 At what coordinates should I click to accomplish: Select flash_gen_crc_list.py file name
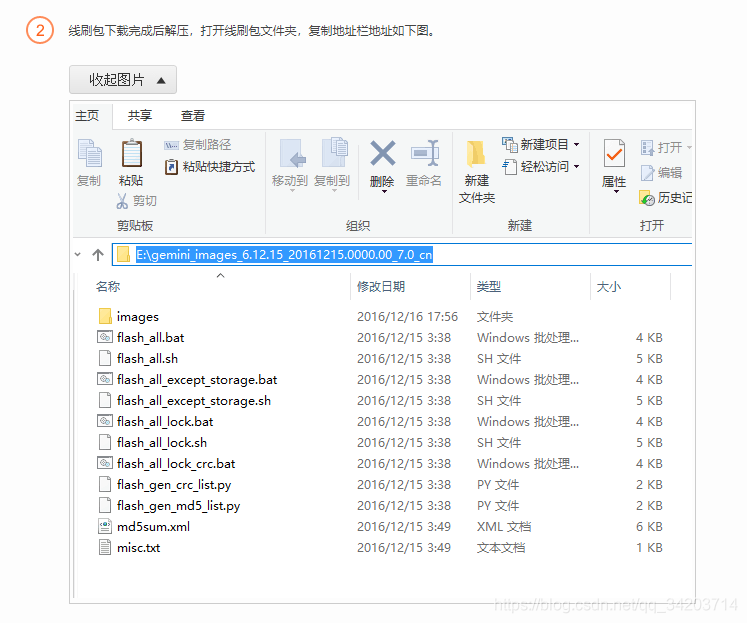174,484
